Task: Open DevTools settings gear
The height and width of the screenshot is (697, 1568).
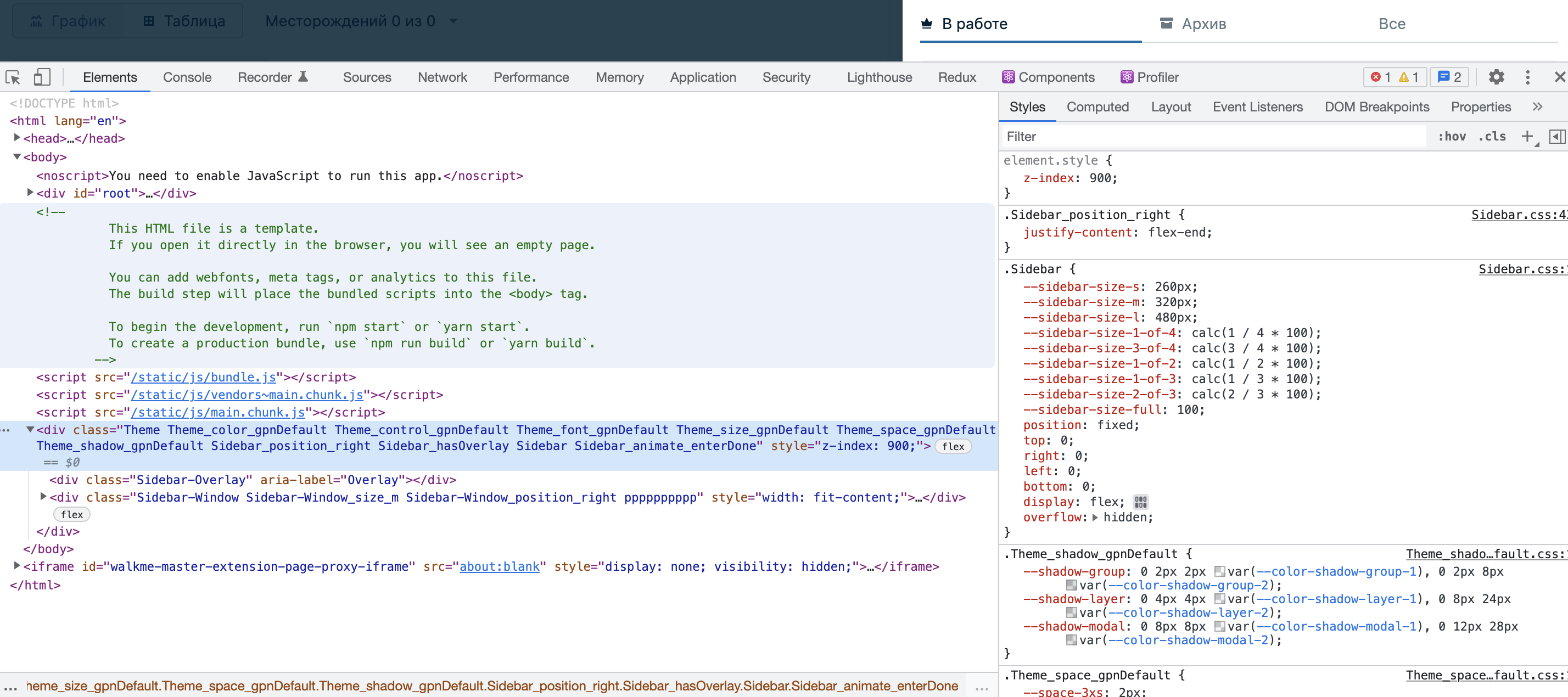Action: [x=1496, y=77]
